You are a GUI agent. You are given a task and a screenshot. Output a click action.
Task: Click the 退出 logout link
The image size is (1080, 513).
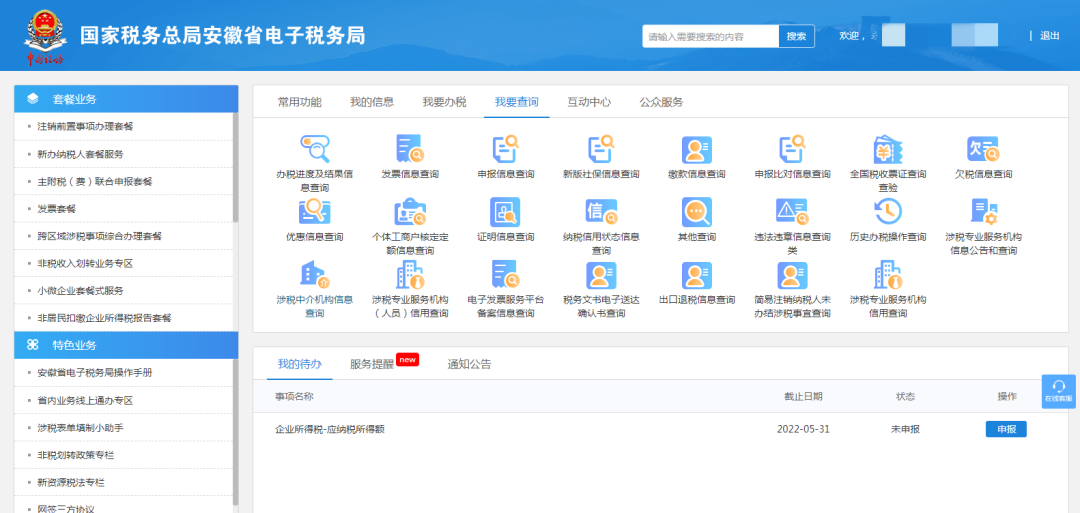(1050, 36)
